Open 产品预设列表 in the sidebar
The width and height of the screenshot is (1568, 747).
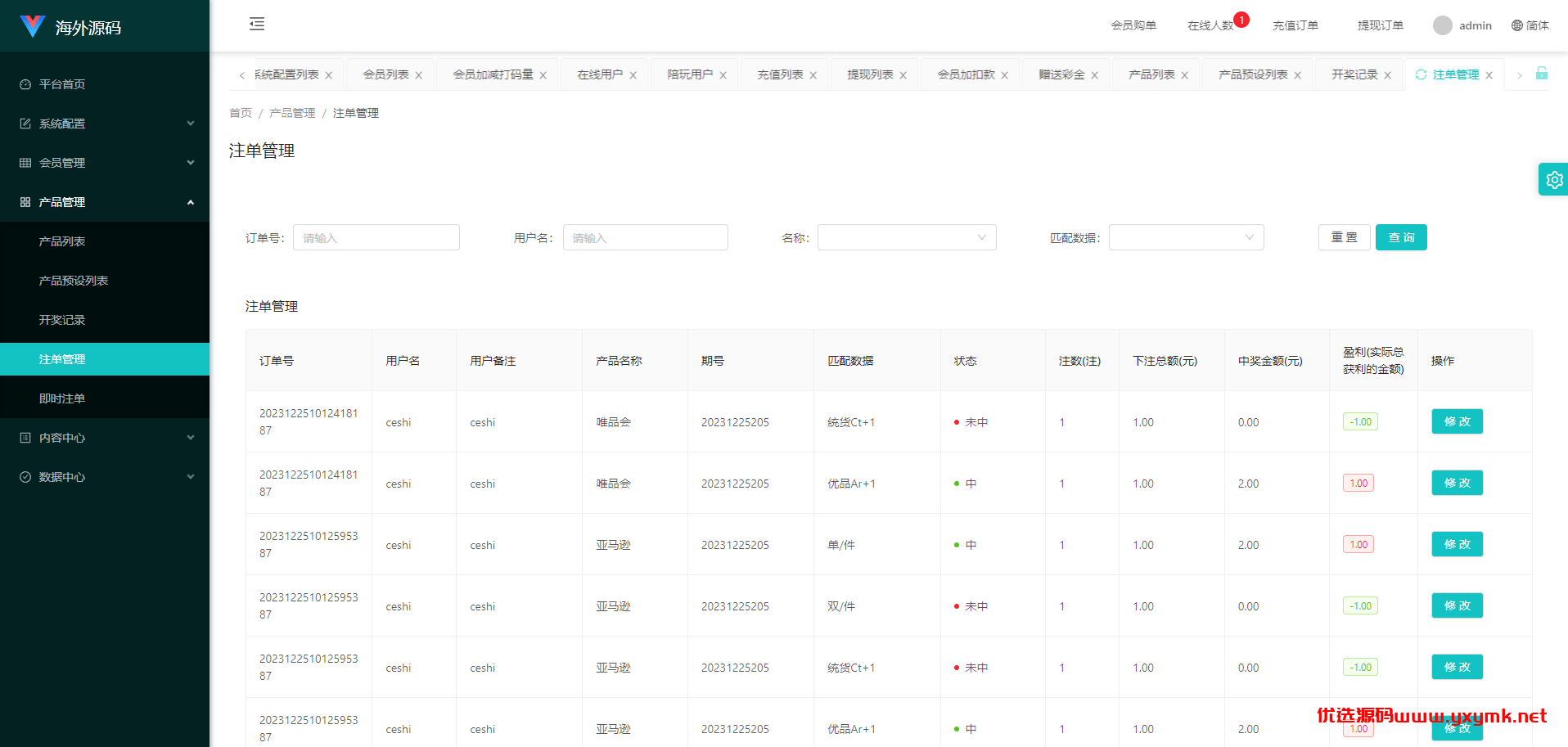point(105,281)
